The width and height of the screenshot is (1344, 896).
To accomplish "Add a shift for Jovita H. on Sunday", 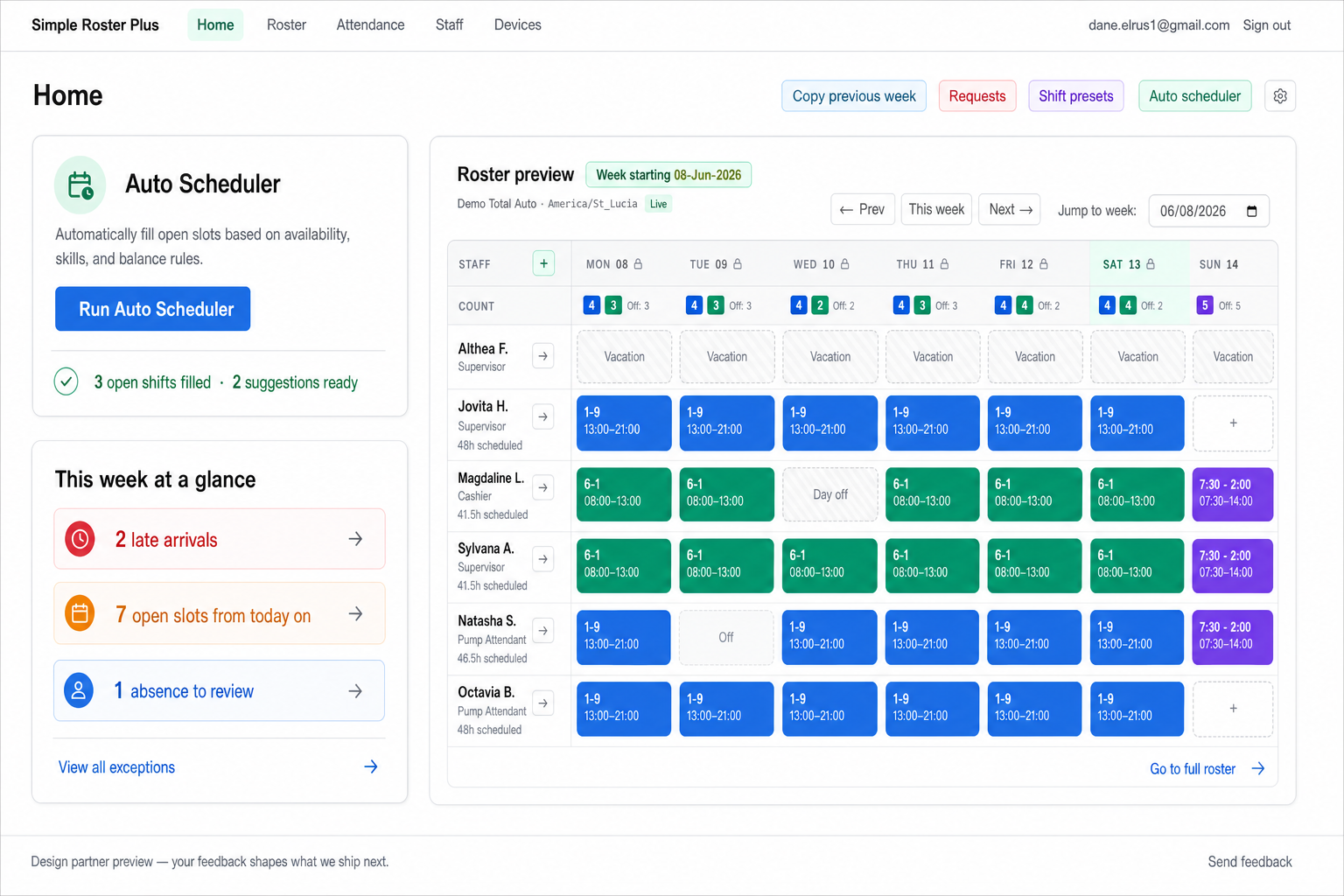I will click(1233, 423).
